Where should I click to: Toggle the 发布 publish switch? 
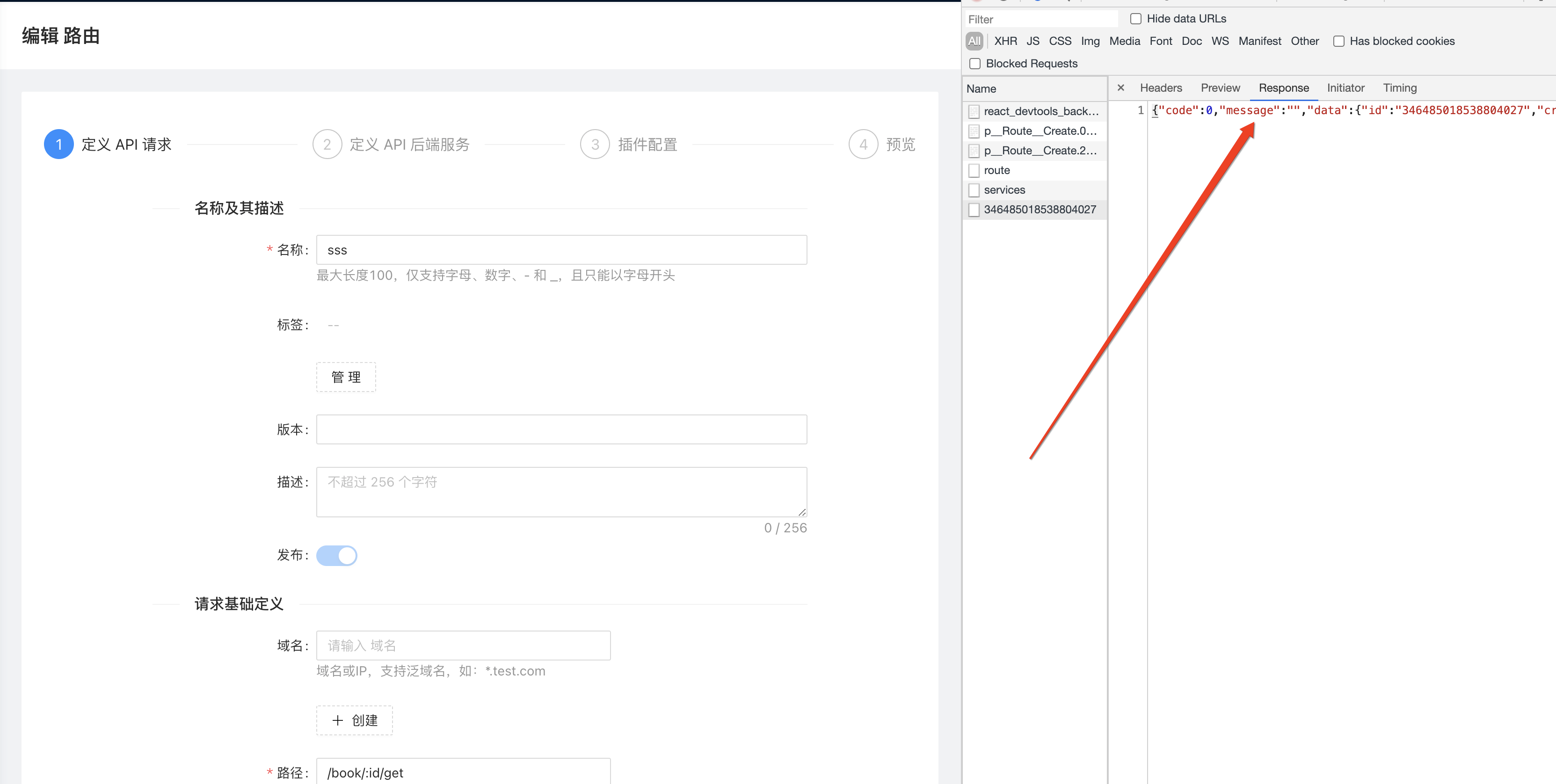pos(336,555)
